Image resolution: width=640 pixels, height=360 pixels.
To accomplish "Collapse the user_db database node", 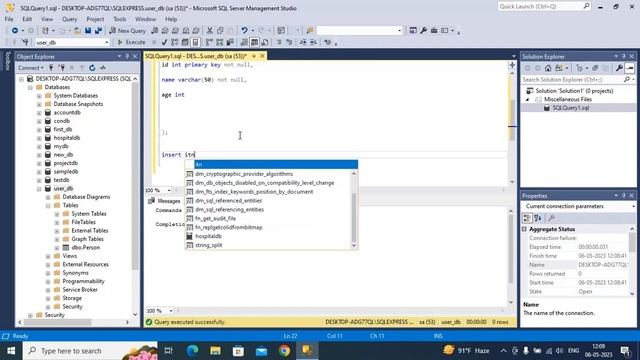I will point(39,189).
